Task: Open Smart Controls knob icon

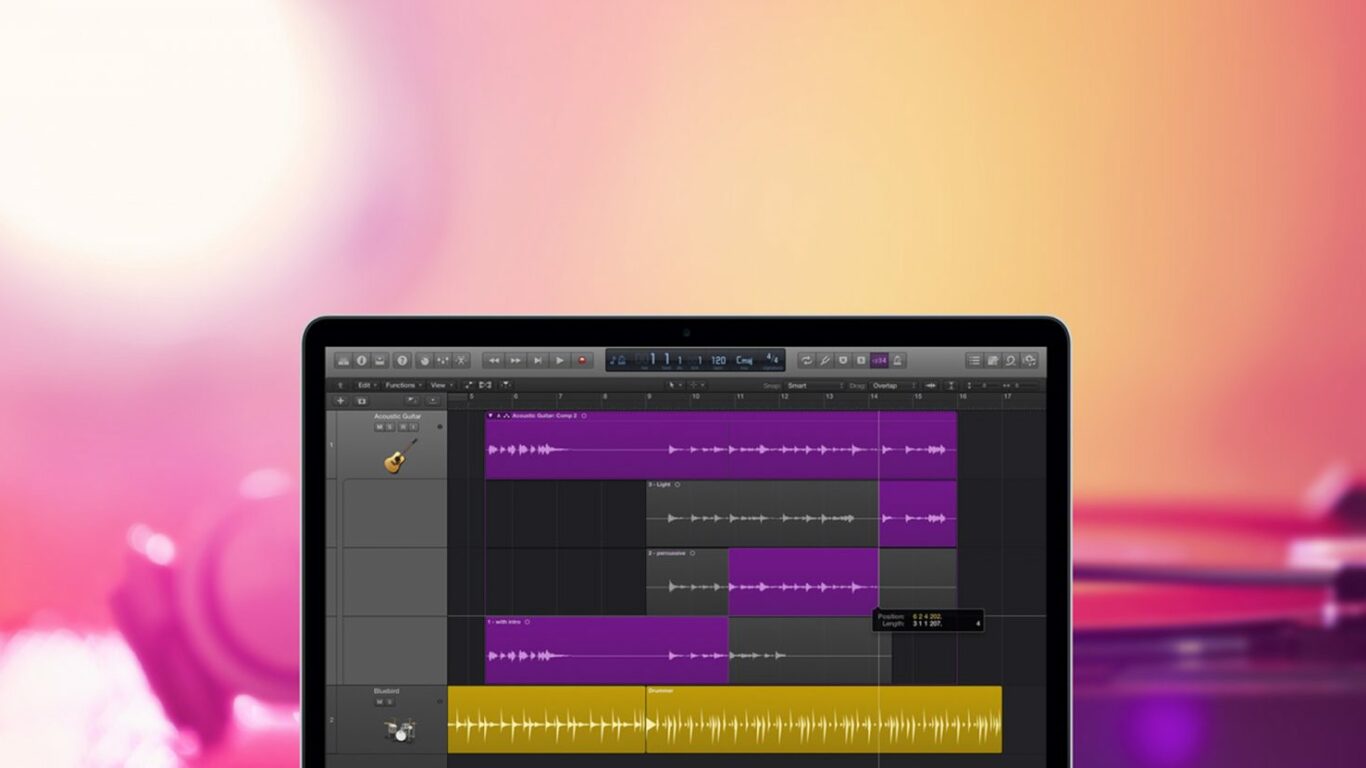Action: click(425, 361)
